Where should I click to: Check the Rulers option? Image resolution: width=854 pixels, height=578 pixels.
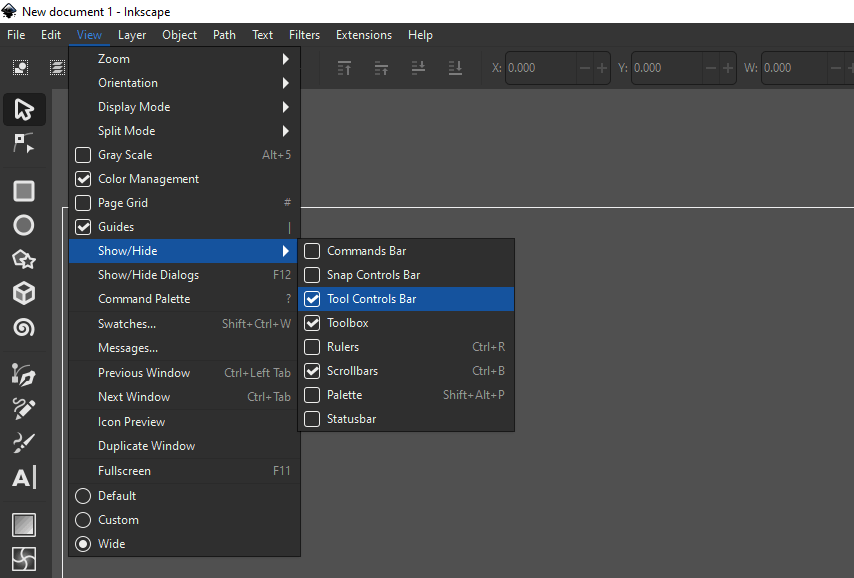point(406,347)
